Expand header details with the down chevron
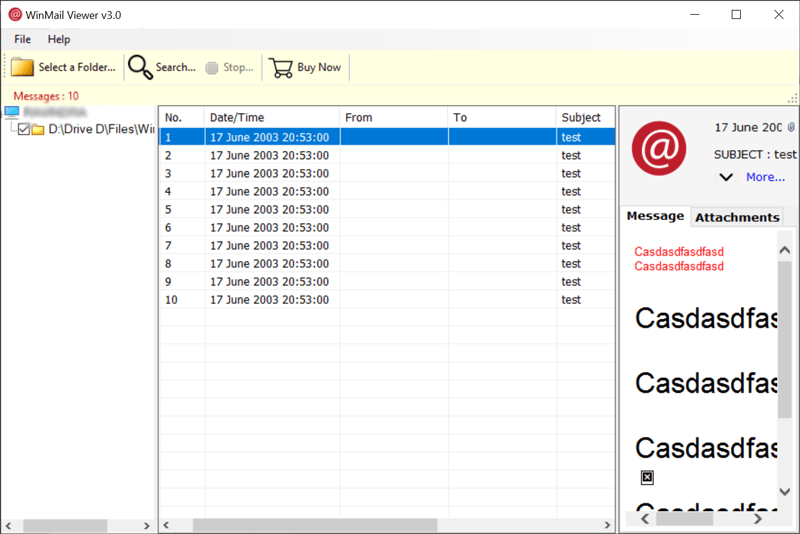Image resolution: width=800 pixels, height=534 pixels. [x=726, y=177]
